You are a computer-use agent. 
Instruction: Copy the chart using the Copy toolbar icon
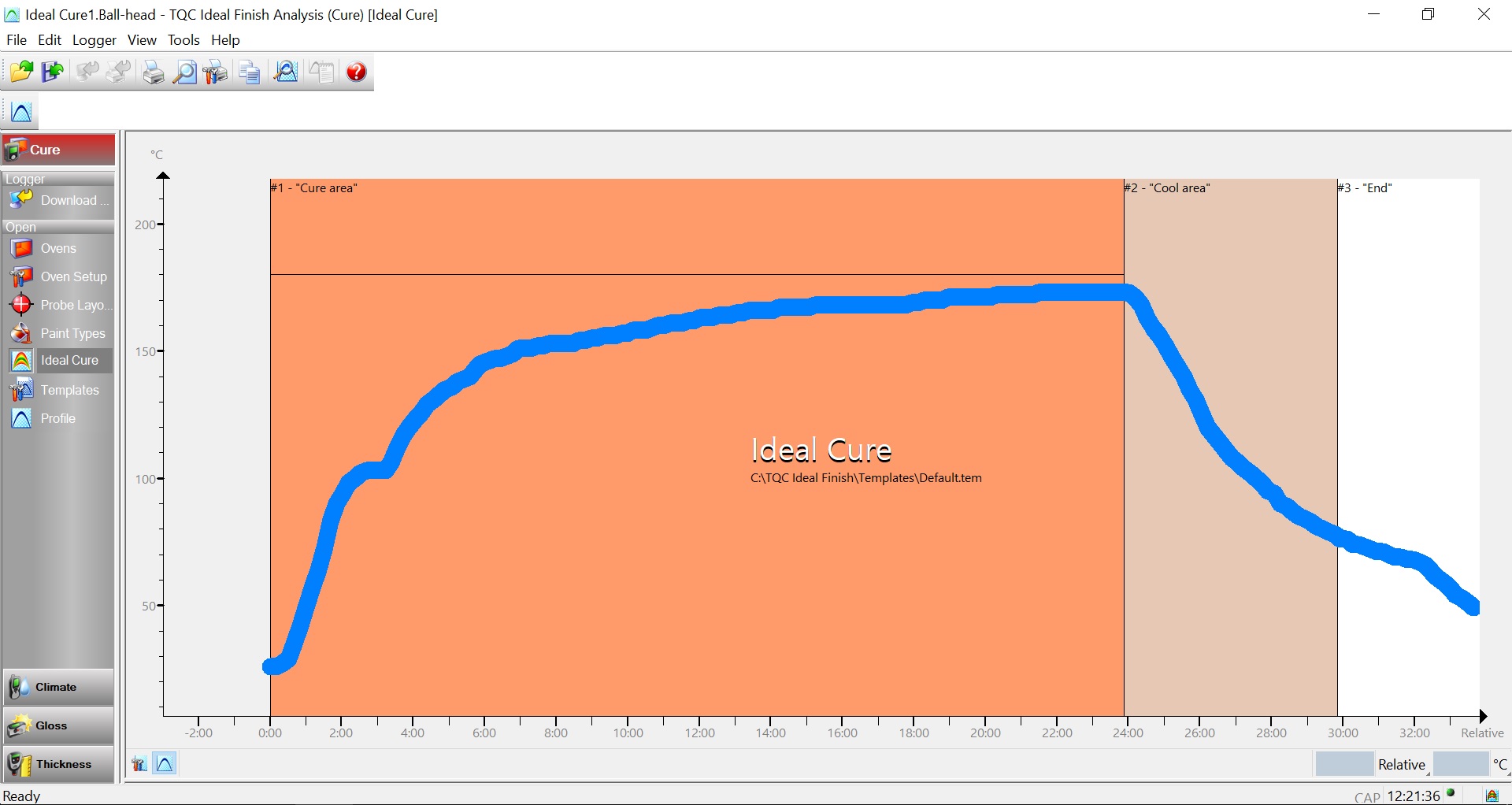(x=249, y=72)
